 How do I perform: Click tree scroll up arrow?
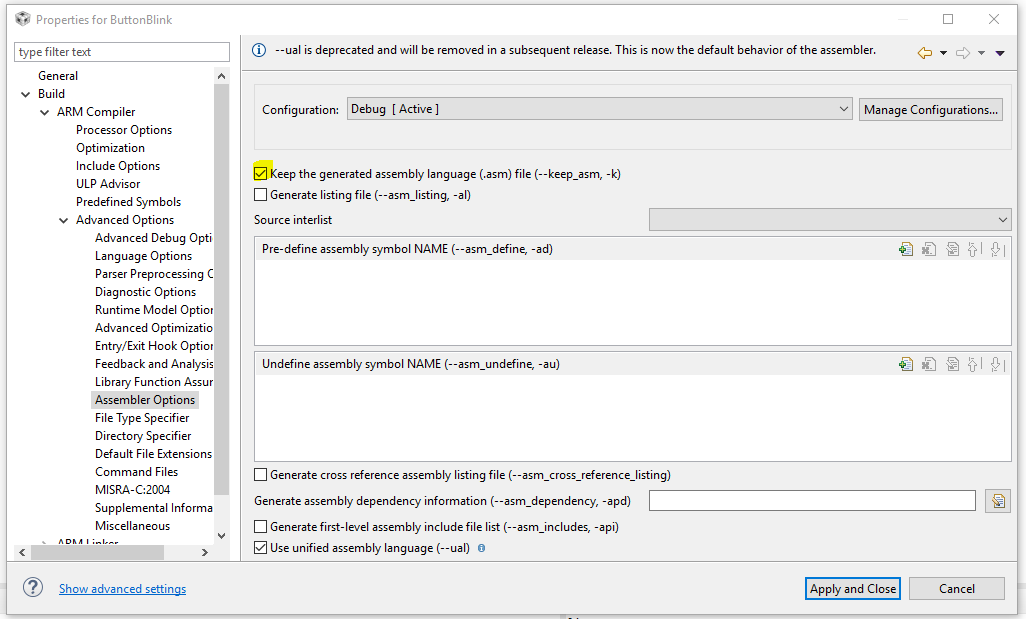point(221,77)
